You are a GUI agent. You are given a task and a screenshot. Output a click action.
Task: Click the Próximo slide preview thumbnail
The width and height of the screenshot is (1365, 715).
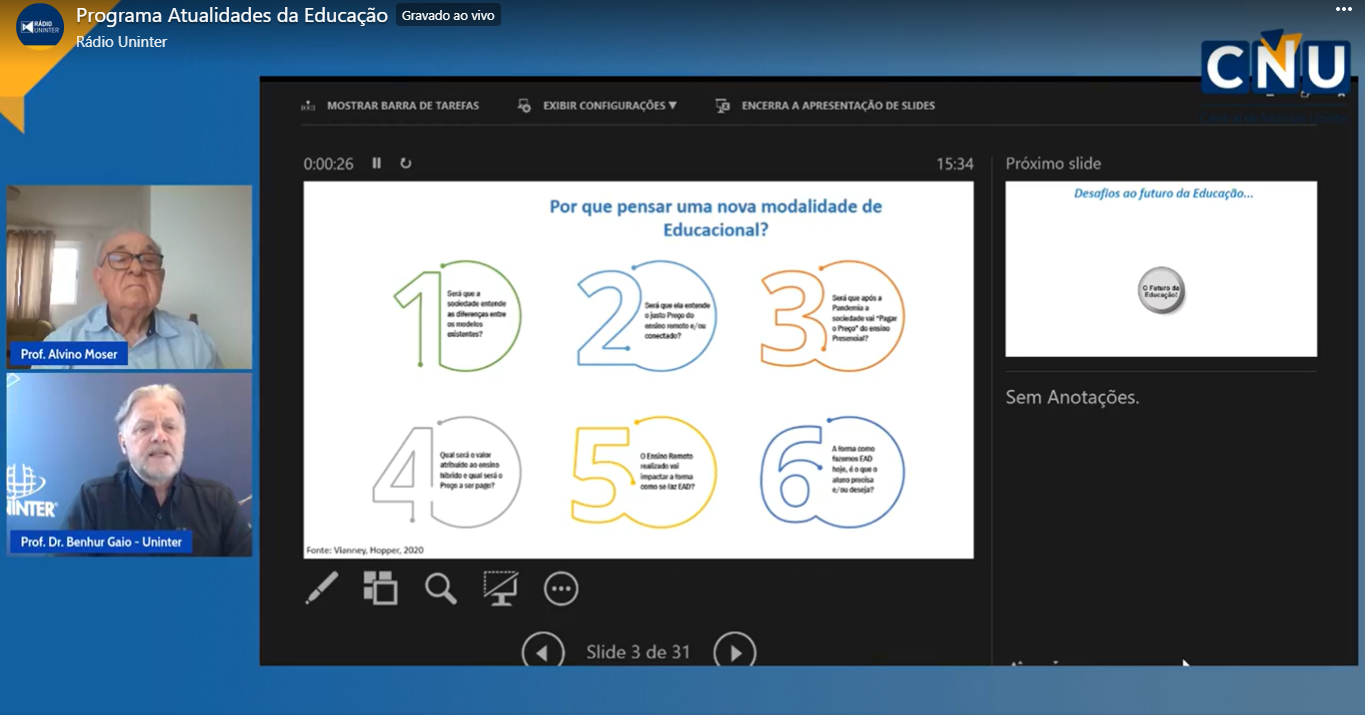[1160, 269]
